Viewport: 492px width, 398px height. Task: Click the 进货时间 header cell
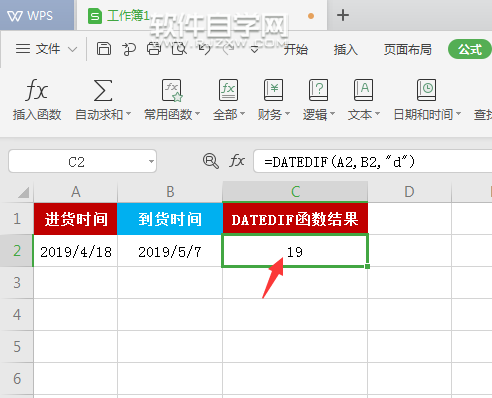click(x=76, y=219)
